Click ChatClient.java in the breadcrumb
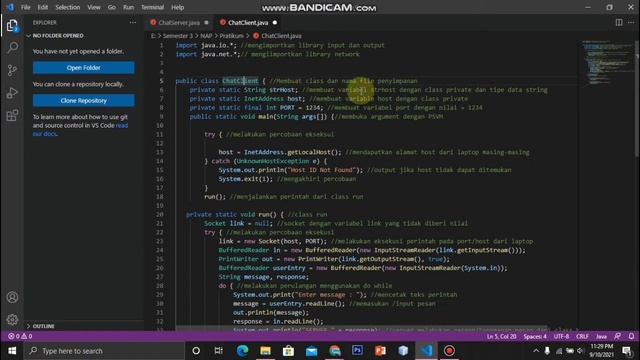This screenshot has width=640, height=360. tap(281, 36)
